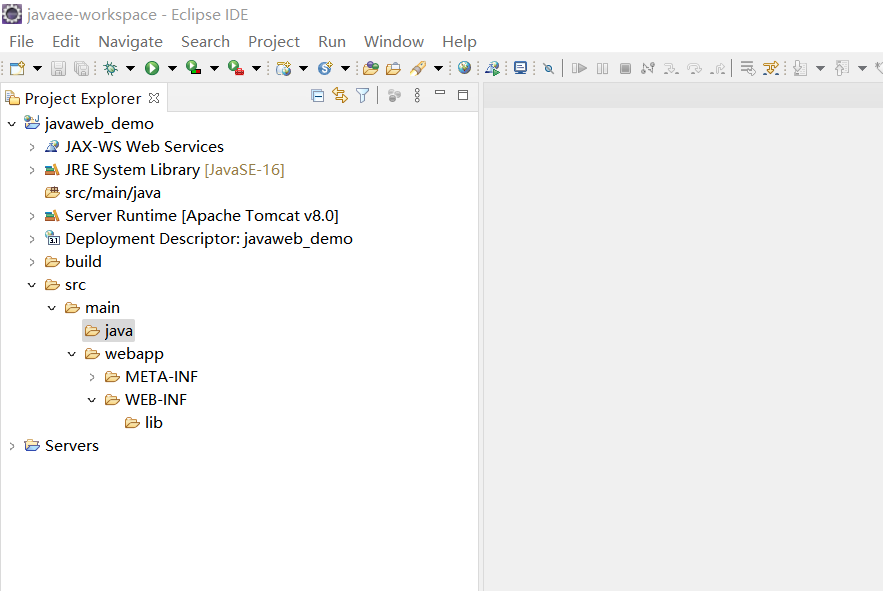Click the green Run button icon
This screenshot has width=883, height=591.
click(x=152, y=68)
